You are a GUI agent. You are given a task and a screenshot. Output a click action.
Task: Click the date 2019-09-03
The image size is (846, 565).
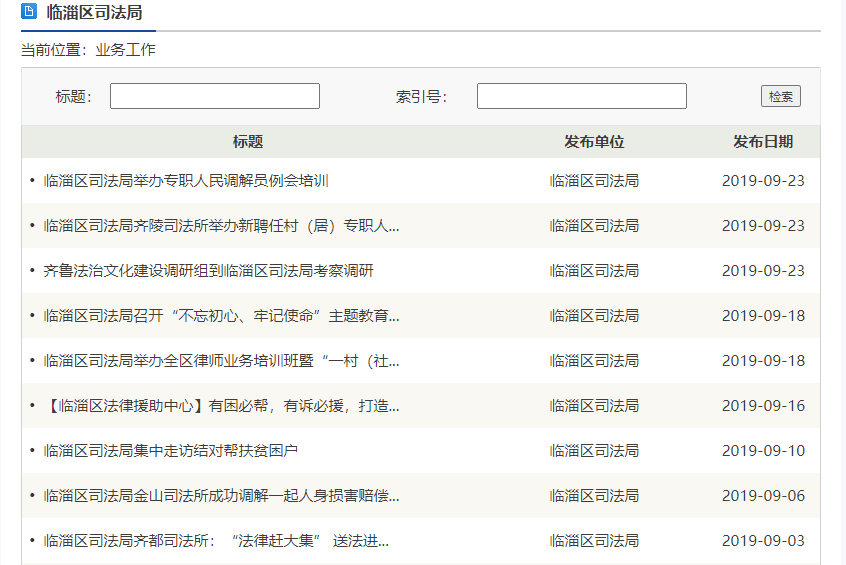tap(763, 541)
